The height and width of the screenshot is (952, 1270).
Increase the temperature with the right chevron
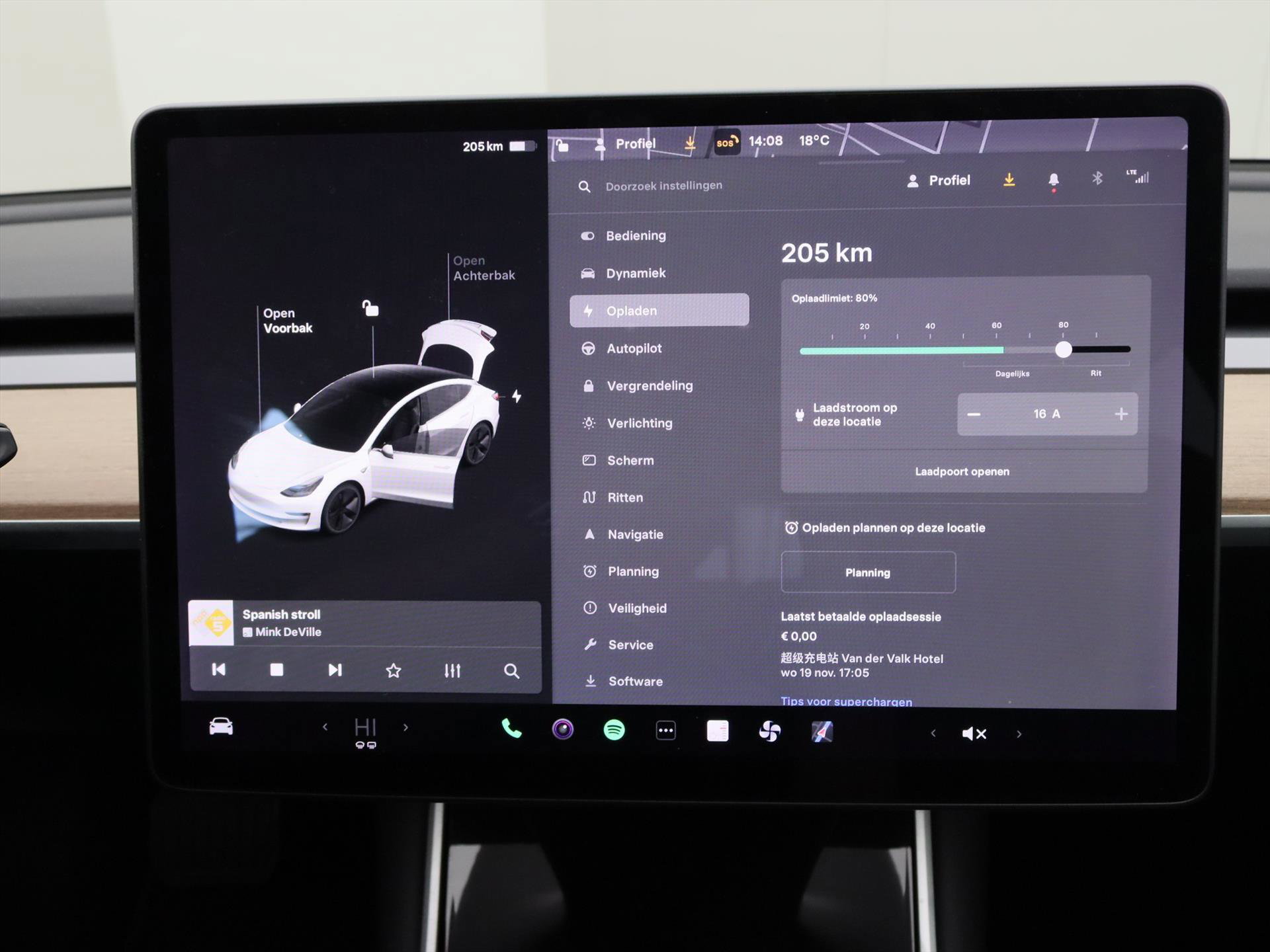pos(405,727)
